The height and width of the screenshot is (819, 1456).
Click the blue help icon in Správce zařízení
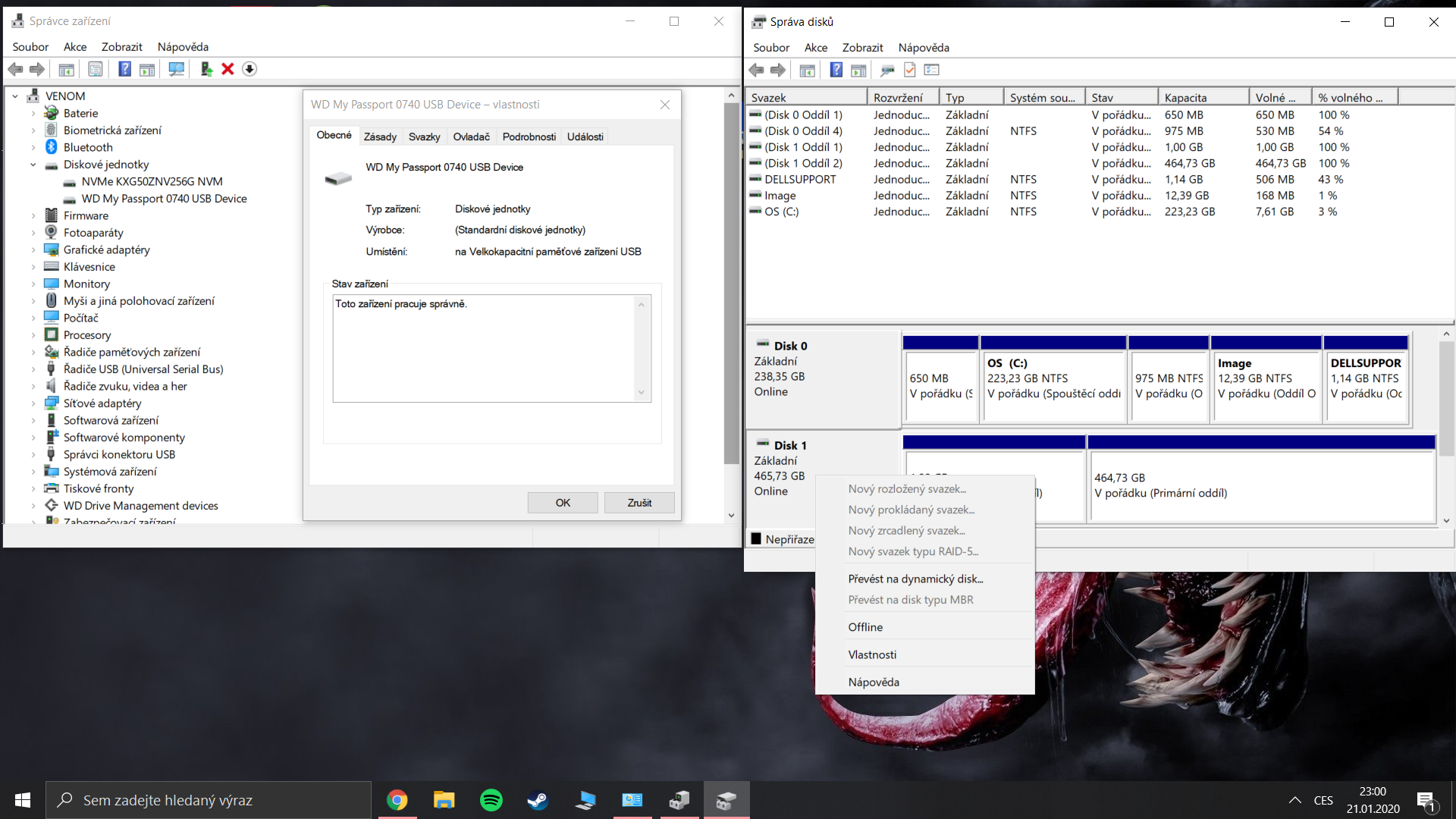click(x=124, y=69)
